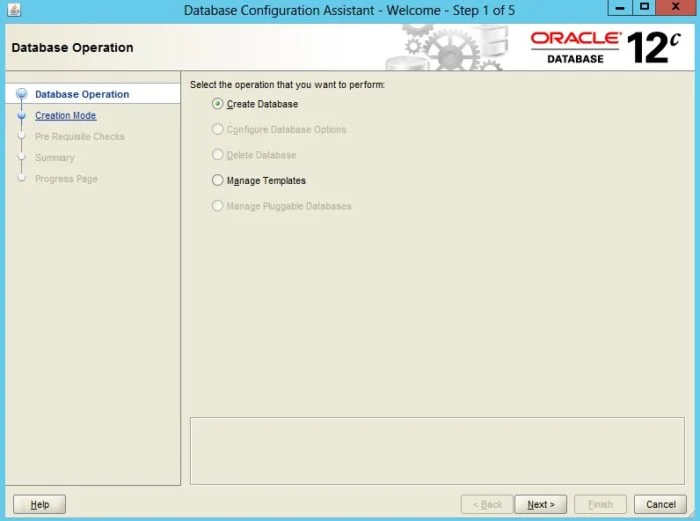The image size is (700, 521).
Task: Open Help for this wizard
Action: [39, 504]
